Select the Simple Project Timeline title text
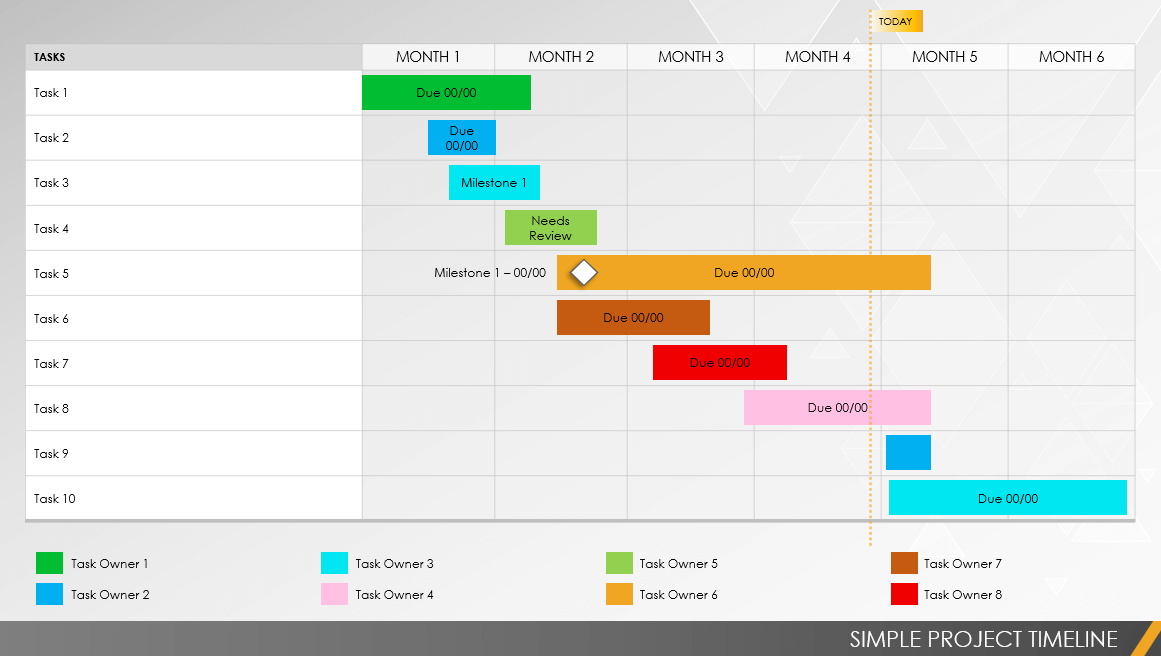The width and height of the screenshot is (1161, 656). (x=983, y=639)
